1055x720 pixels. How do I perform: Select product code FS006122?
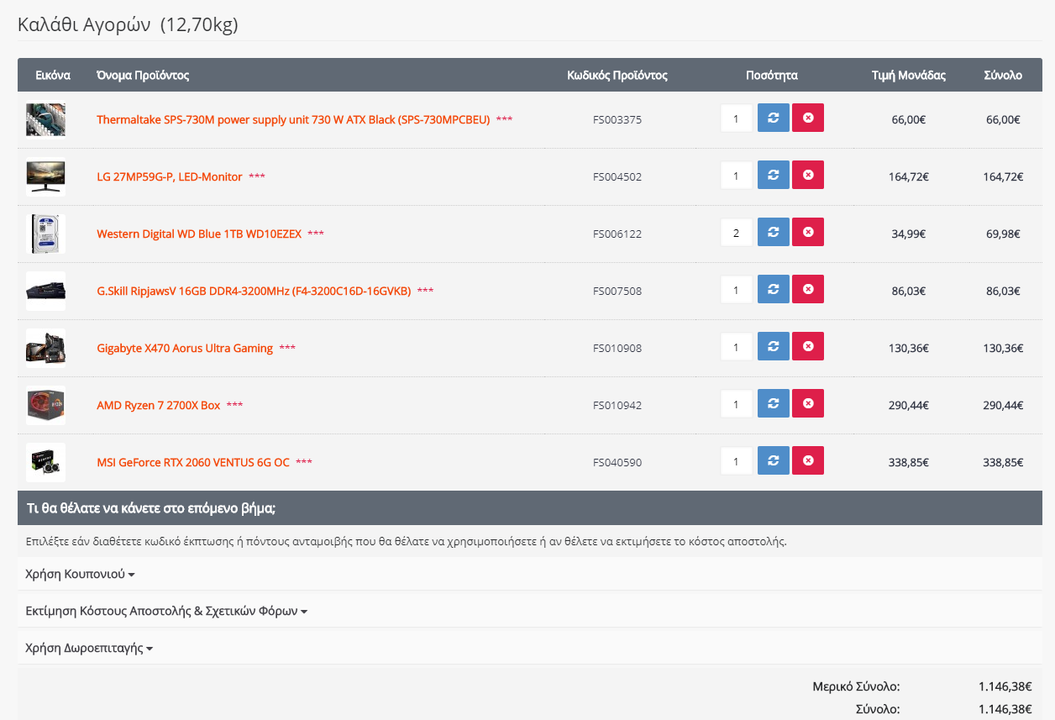(617, 234)
